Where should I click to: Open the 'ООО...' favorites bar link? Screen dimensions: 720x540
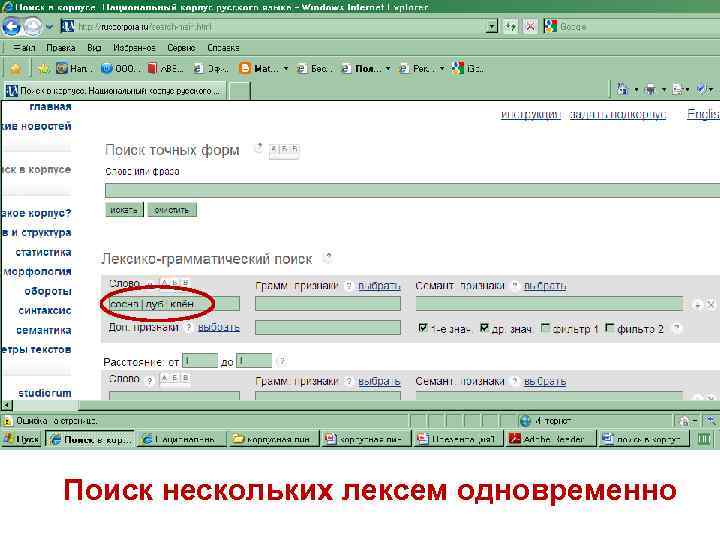click(119, 68)
